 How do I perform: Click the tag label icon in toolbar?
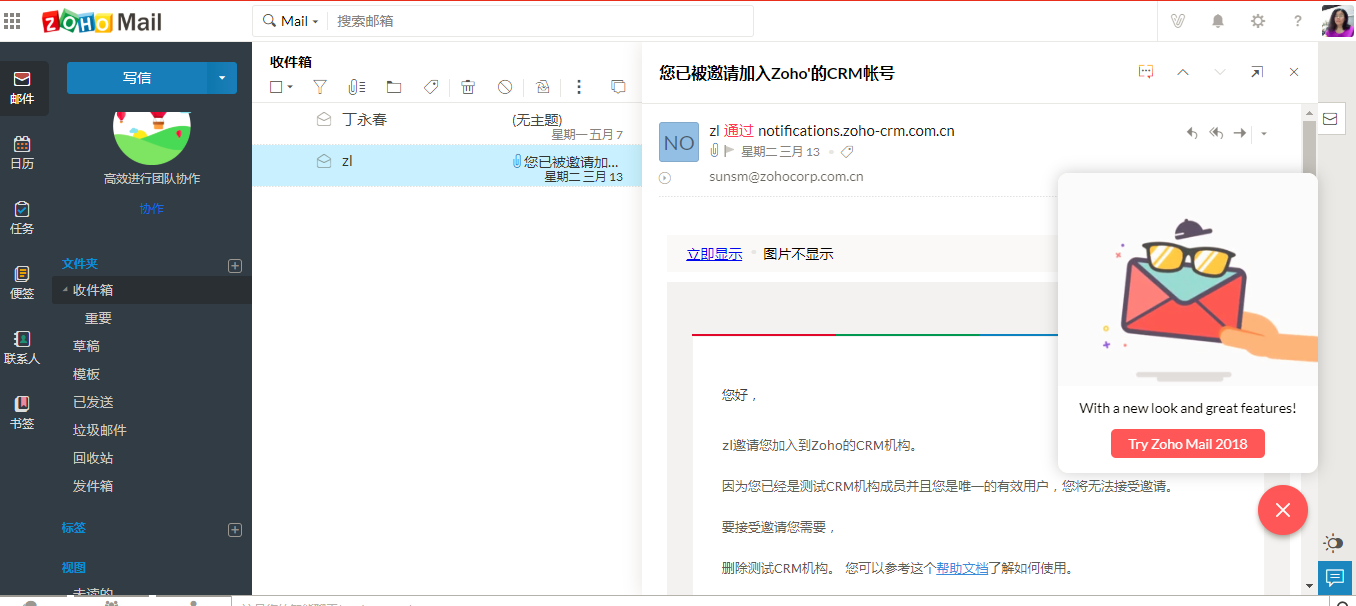click(431, 87)
